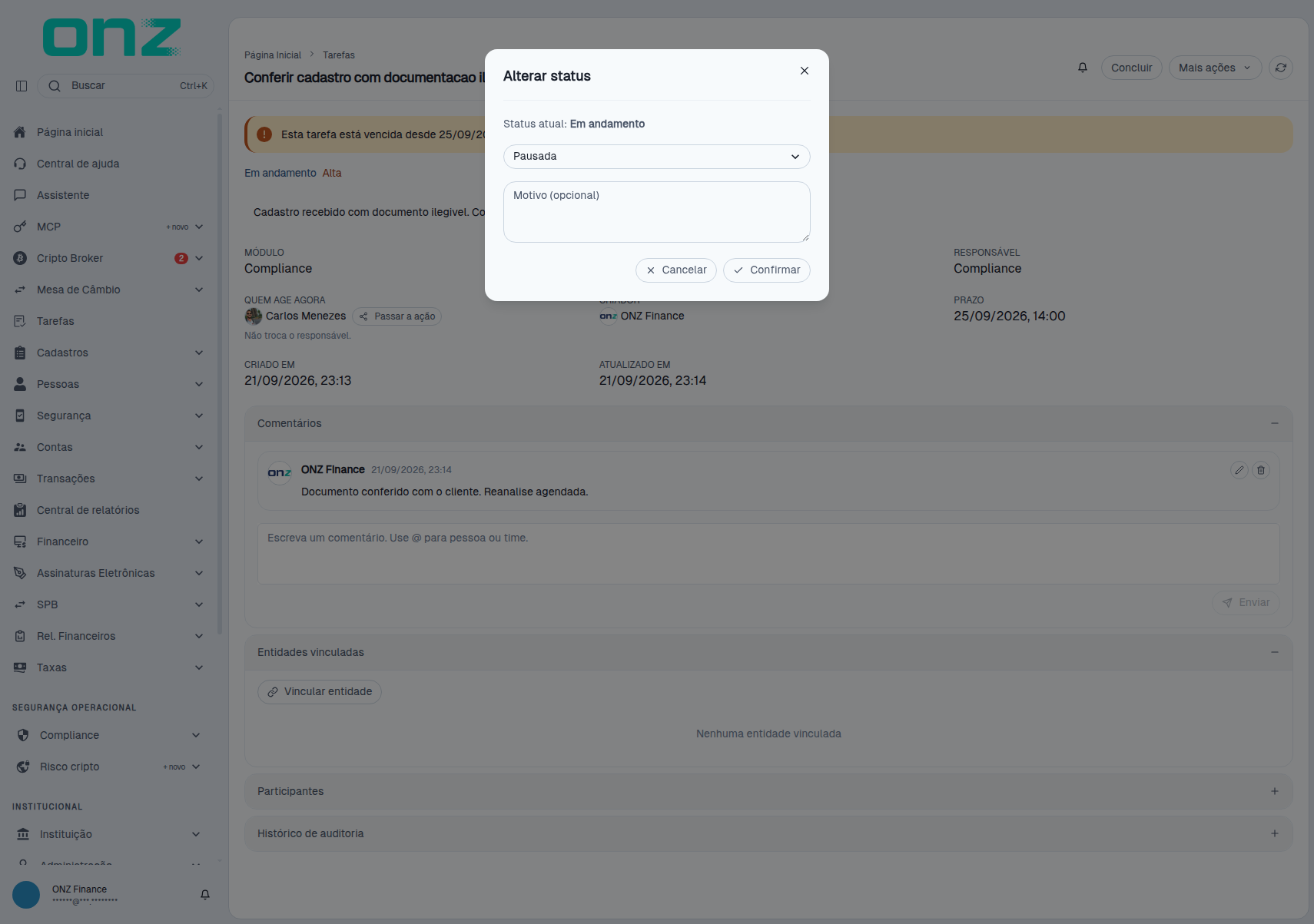Screen dimensions: 1314x924
Task: Expand the MCP menu chevron
Action: [199, 227]
